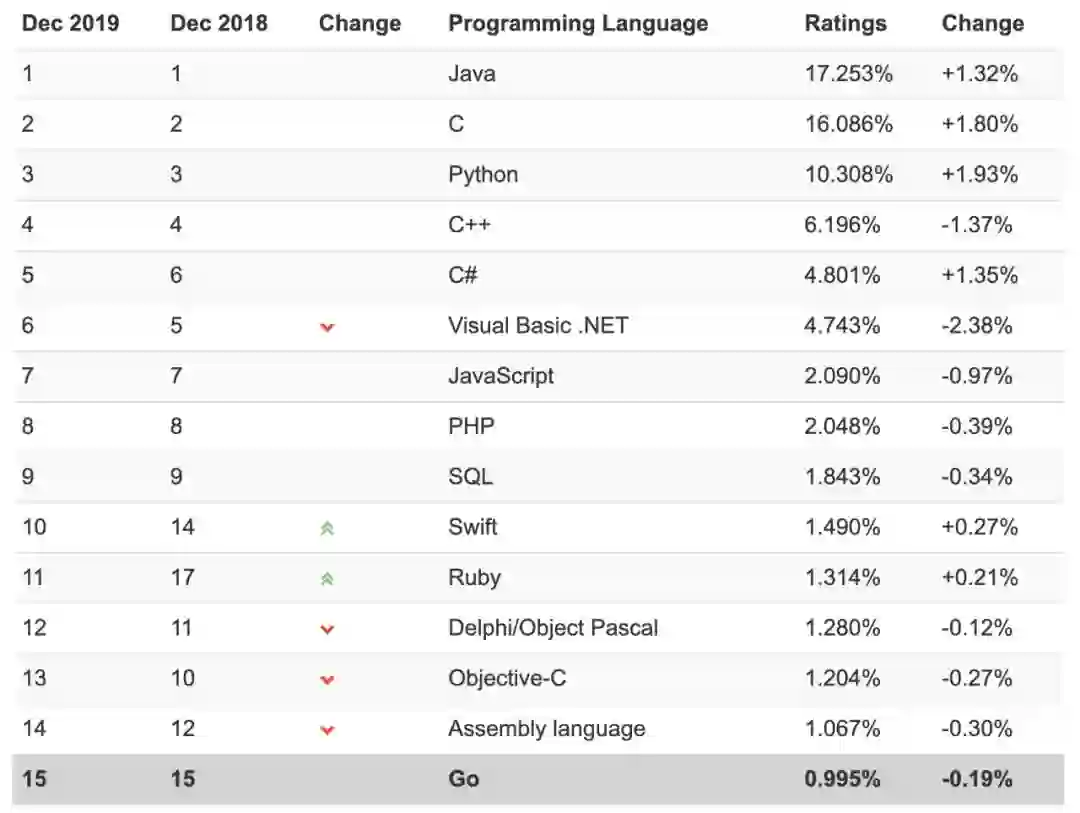Click the green double-up arrow beside Swift

coord(326,528)
